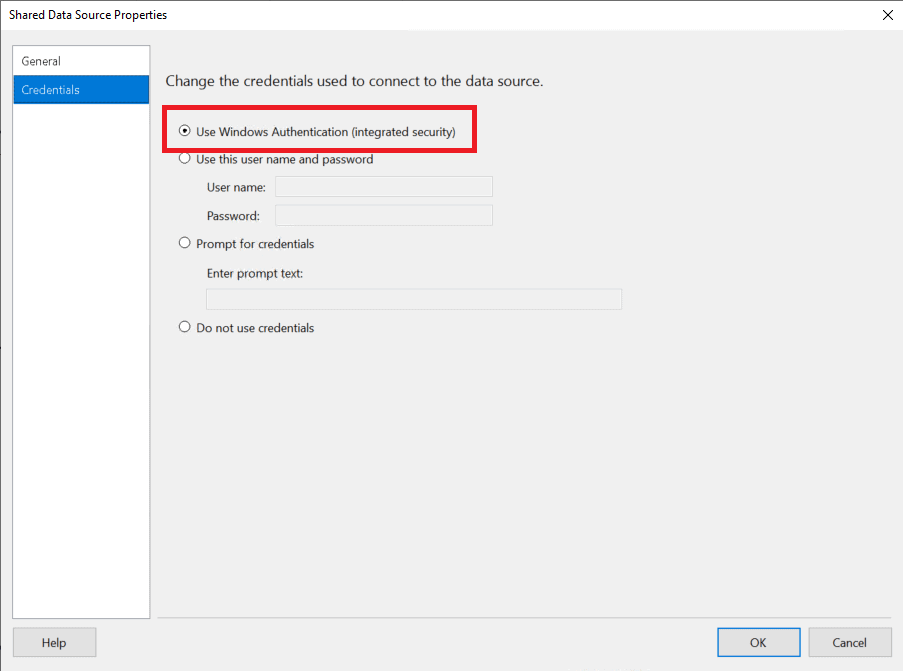The width and height of the screenshot is (903, 671).
Task: Click empty space in the page list below Credentials
Action: [x=81, y=357]
